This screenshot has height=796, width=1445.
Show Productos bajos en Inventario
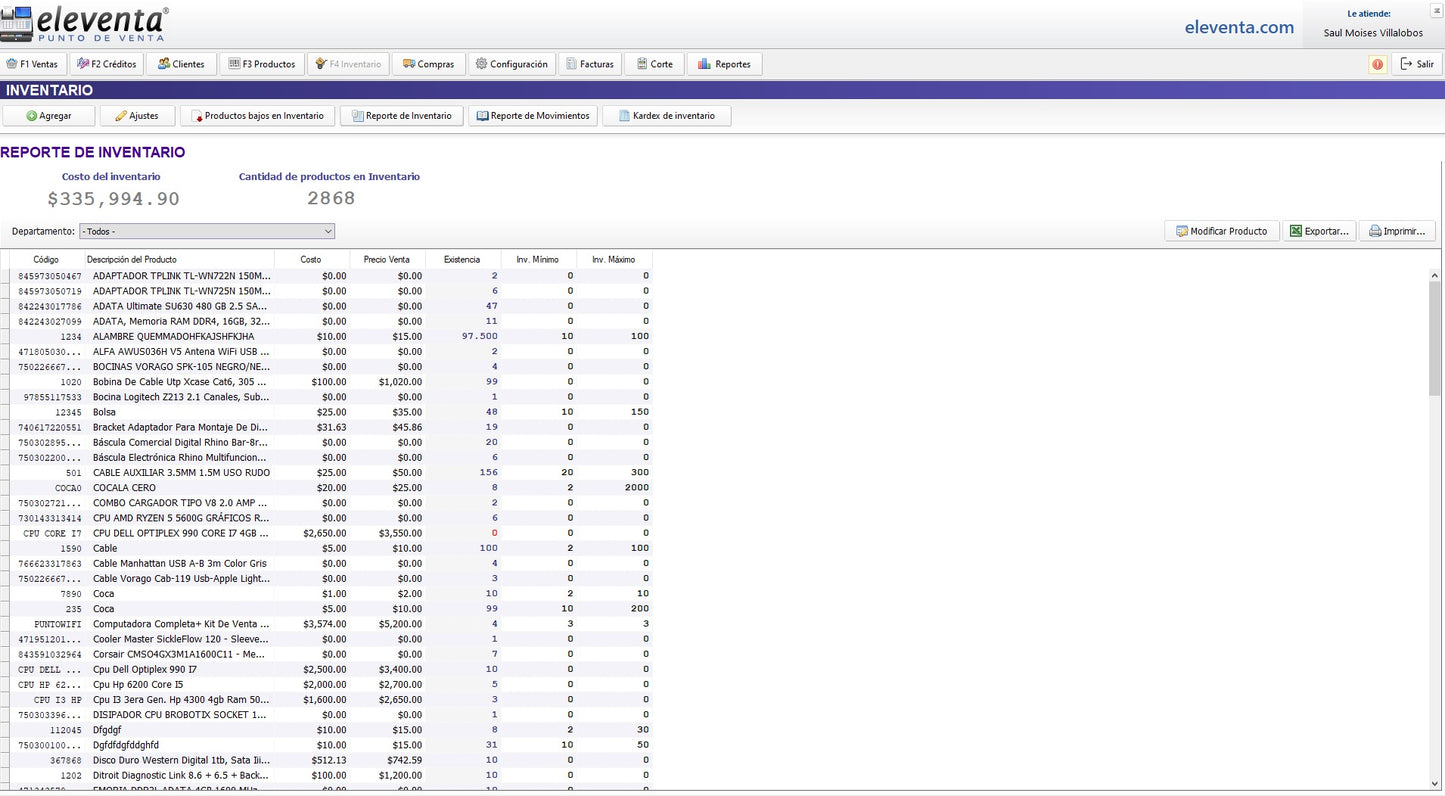coord(257,116)
